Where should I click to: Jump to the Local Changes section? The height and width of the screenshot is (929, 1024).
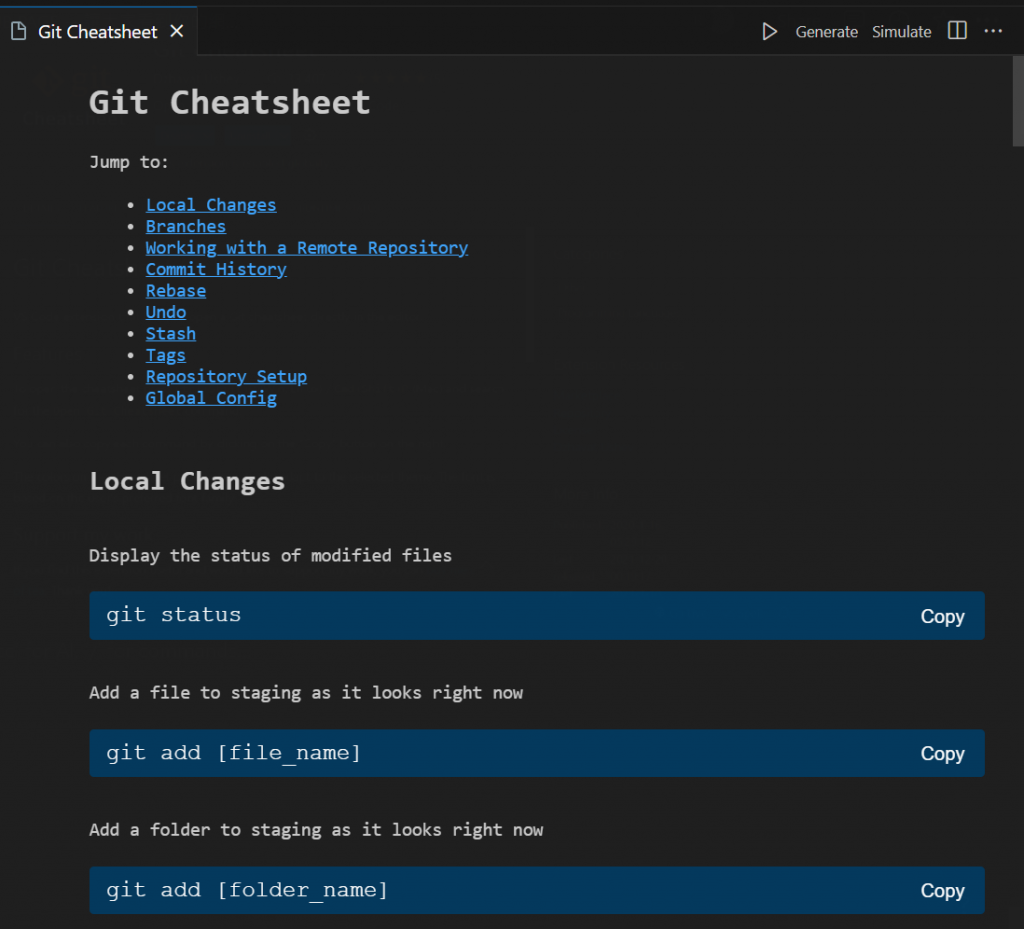coord(211,205)
